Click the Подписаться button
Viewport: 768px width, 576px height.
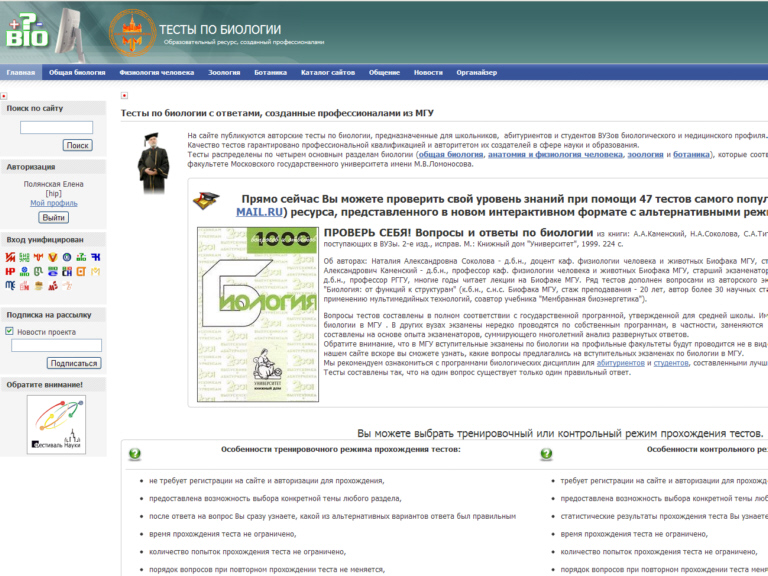click(x=74, y=363)
